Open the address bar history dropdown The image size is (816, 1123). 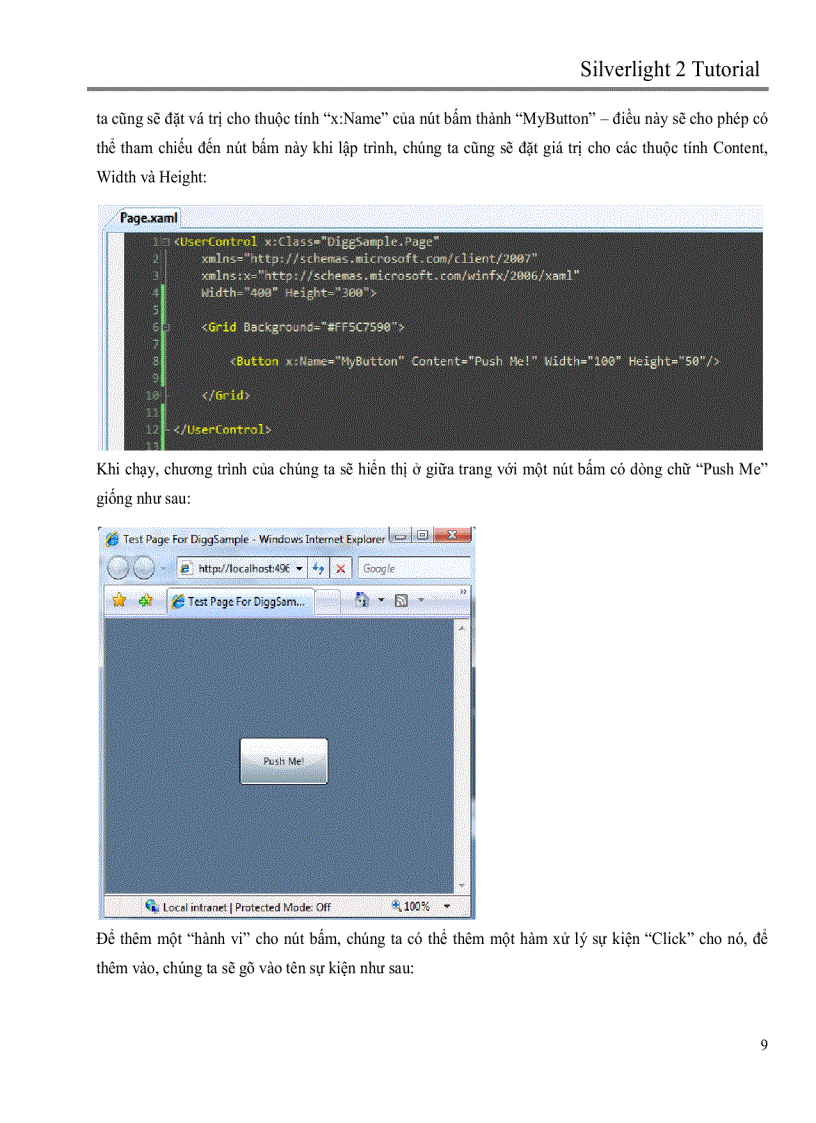pos(299,568)
